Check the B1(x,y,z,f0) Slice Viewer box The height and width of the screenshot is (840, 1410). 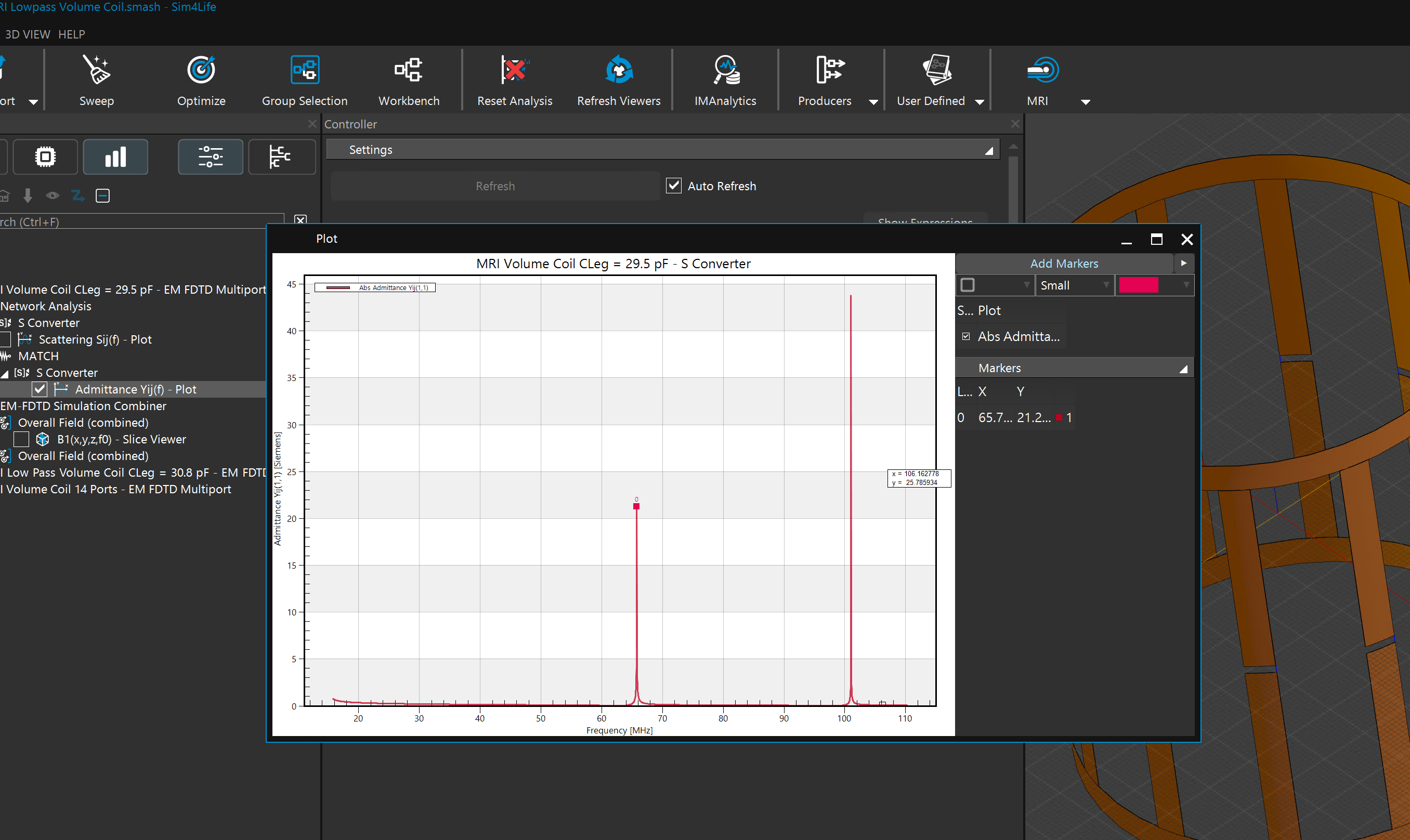(21, 439)
